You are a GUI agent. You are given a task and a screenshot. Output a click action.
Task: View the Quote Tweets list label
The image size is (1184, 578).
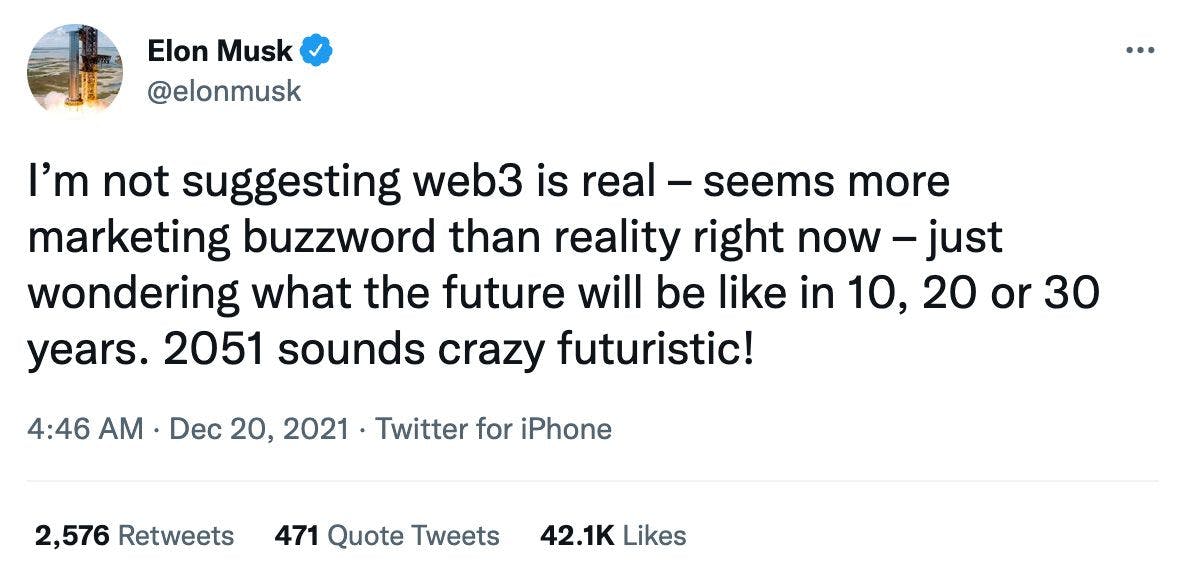click(413, 535)
